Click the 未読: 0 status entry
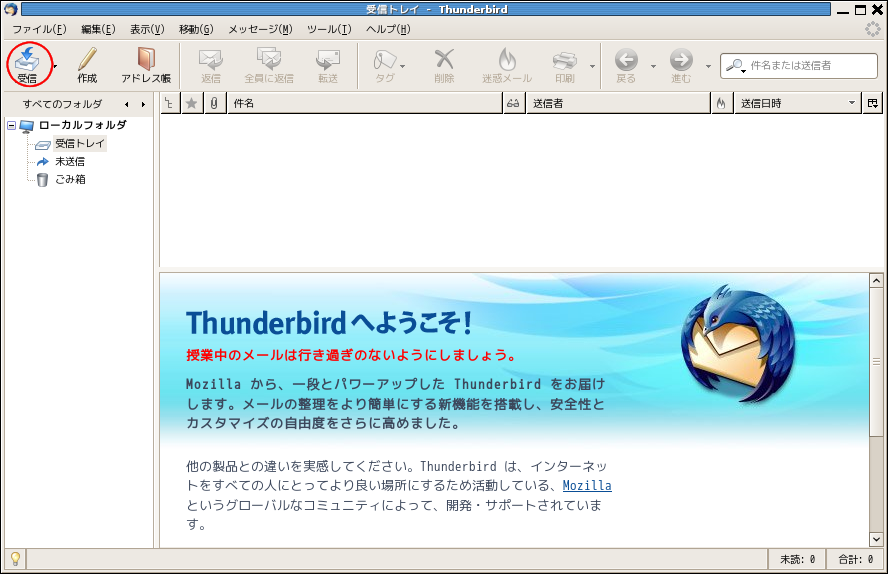The image size is (888, 574). [797, 559]
